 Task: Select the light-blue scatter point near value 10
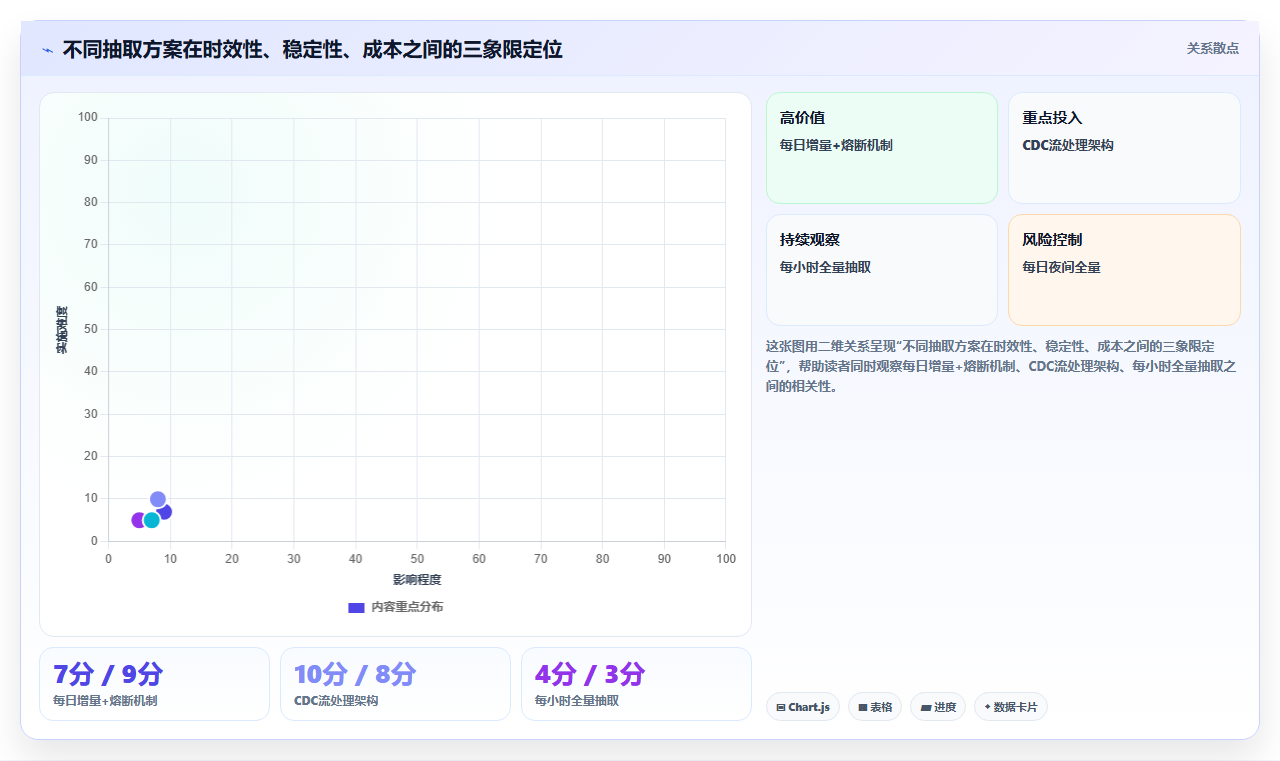click(x=158, y=499)
